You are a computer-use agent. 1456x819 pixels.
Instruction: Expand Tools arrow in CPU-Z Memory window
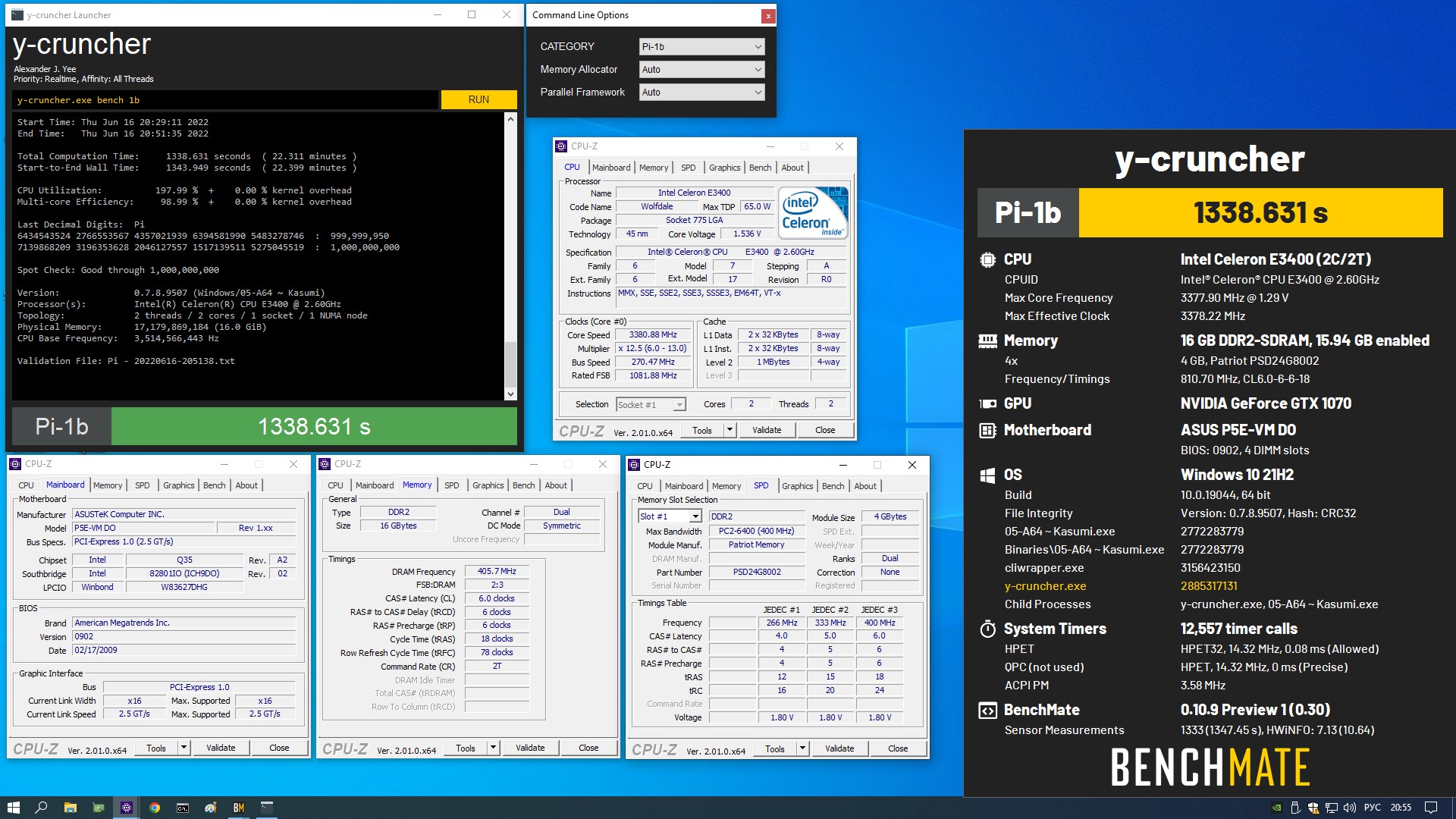493,748
